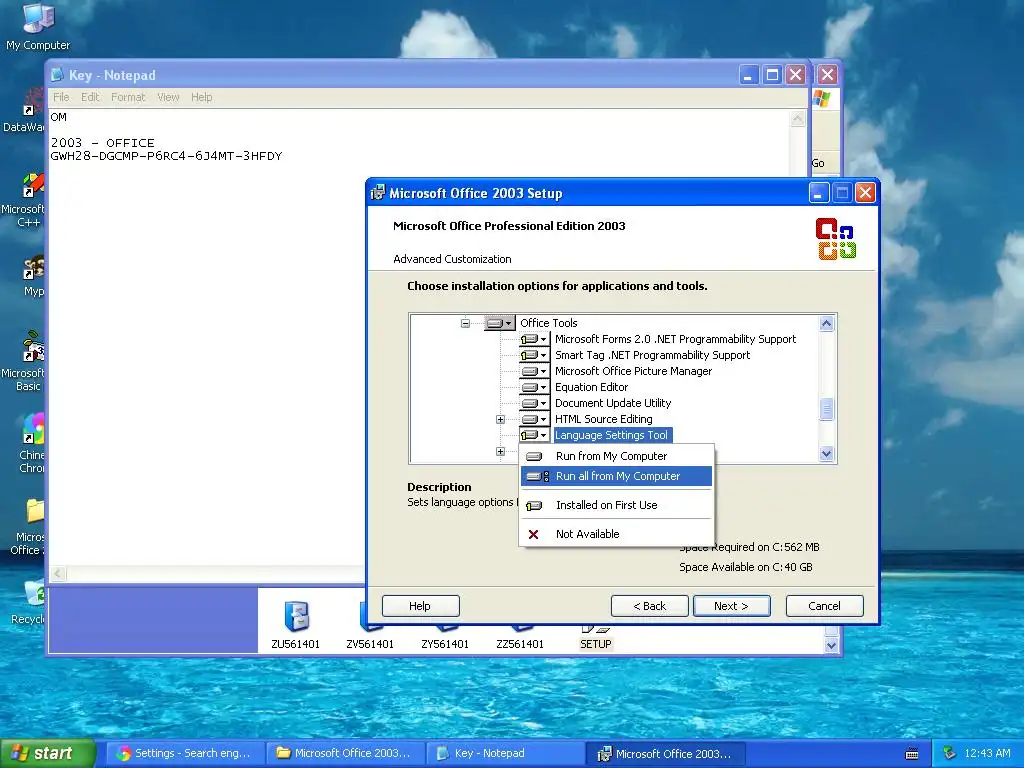Screen dimensions: 1024x768
Task: Click the Notepad title bar icon
Action: click(57, 75)
